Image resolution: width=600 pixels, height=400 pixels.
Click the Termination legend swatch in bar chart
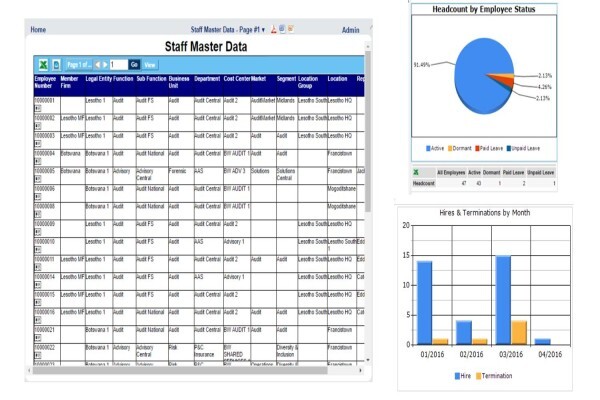478,376
